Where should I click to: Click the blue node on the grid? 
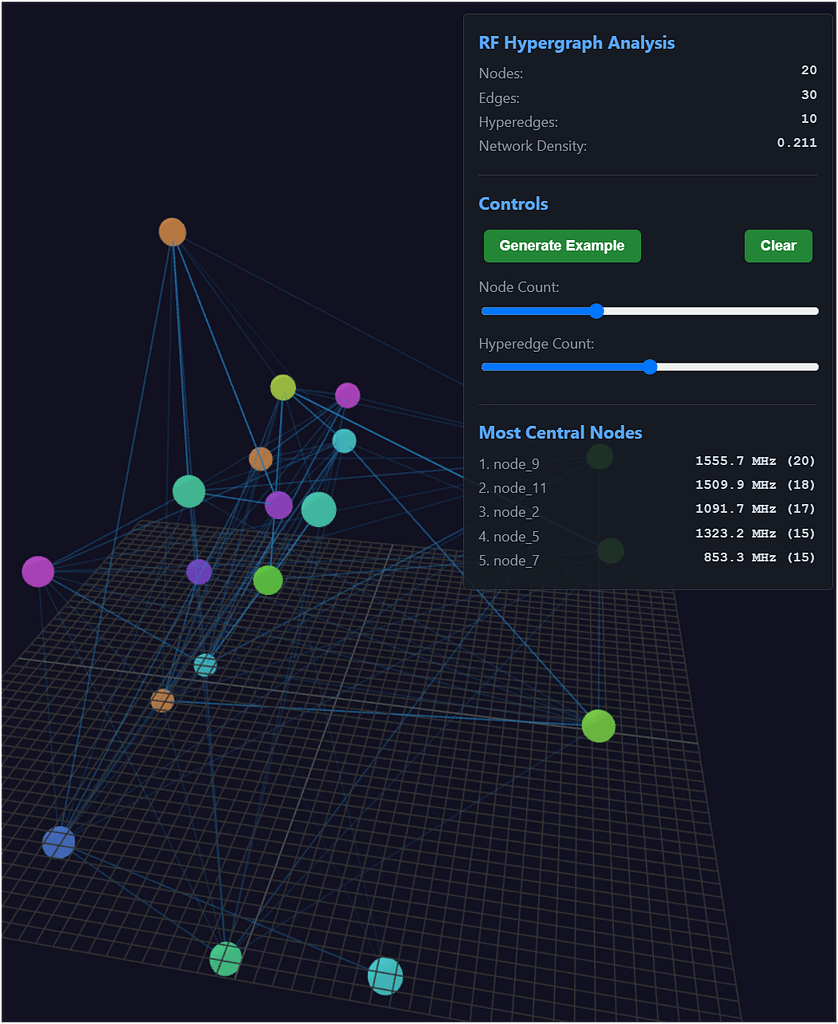coord(59,842)
